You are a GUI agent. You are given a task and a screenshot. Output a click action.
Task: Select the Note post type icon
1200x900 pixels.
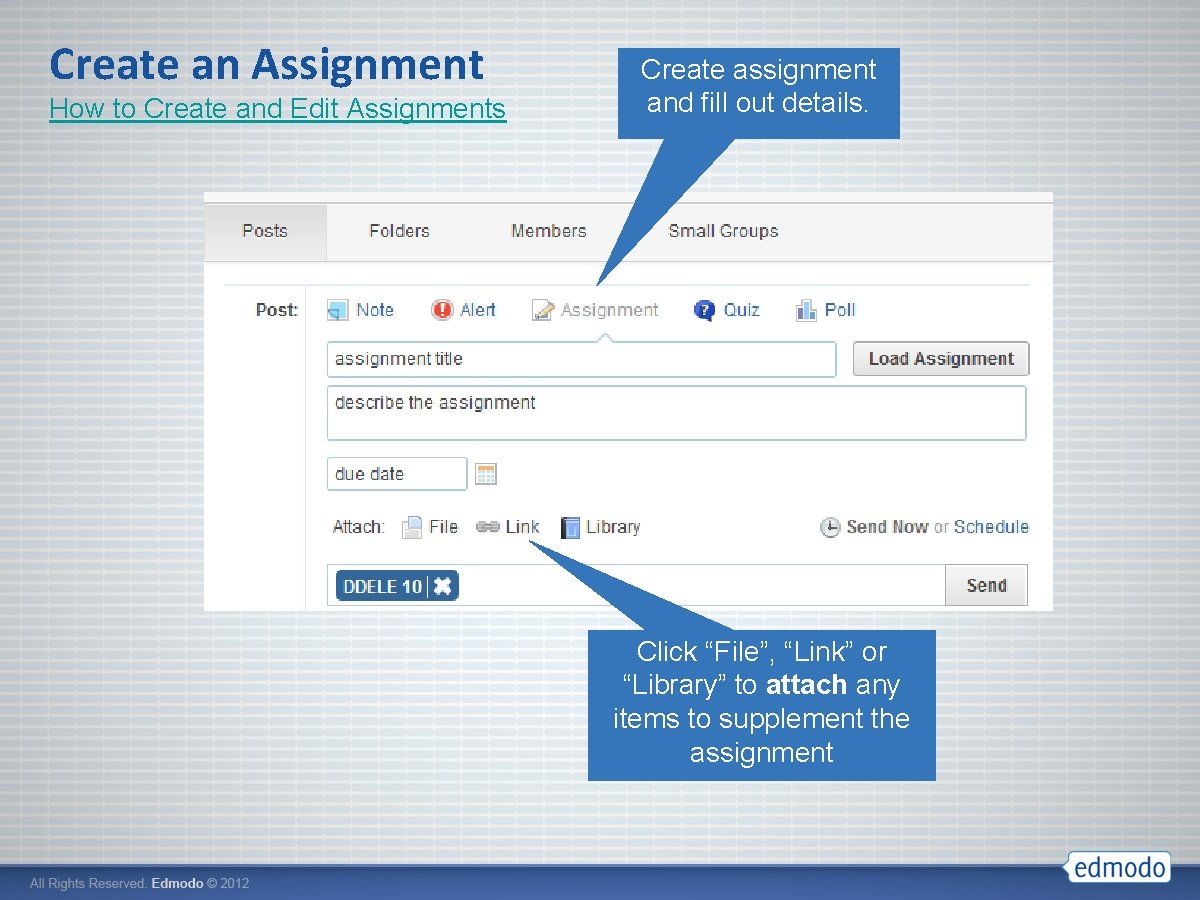340,310
